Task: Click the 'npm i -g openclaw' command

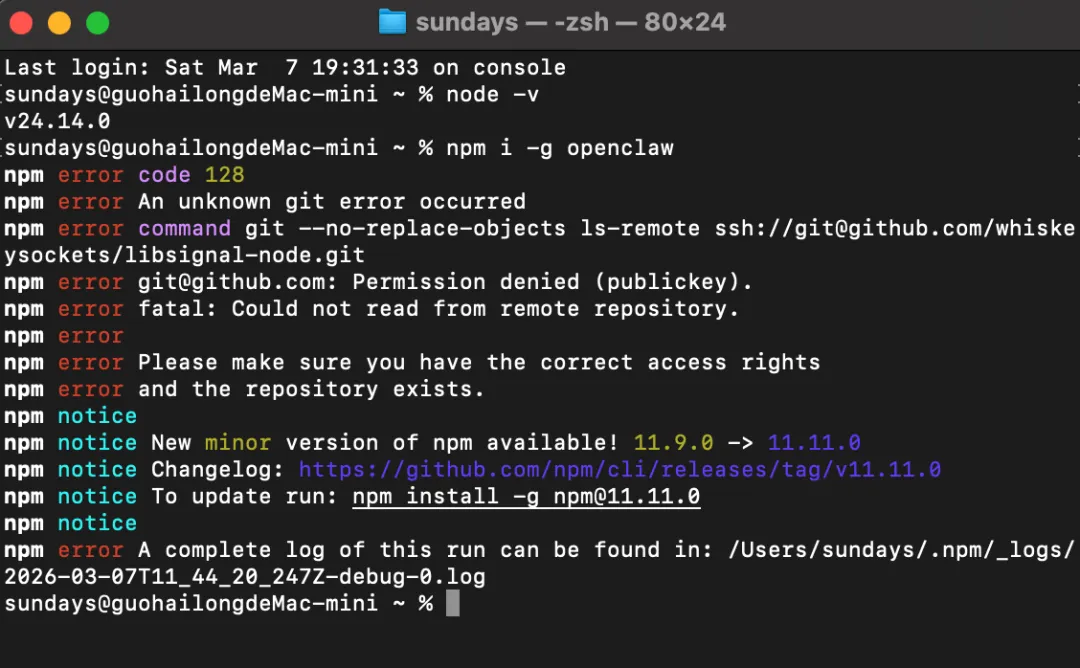Action: [x=559, y=148]
